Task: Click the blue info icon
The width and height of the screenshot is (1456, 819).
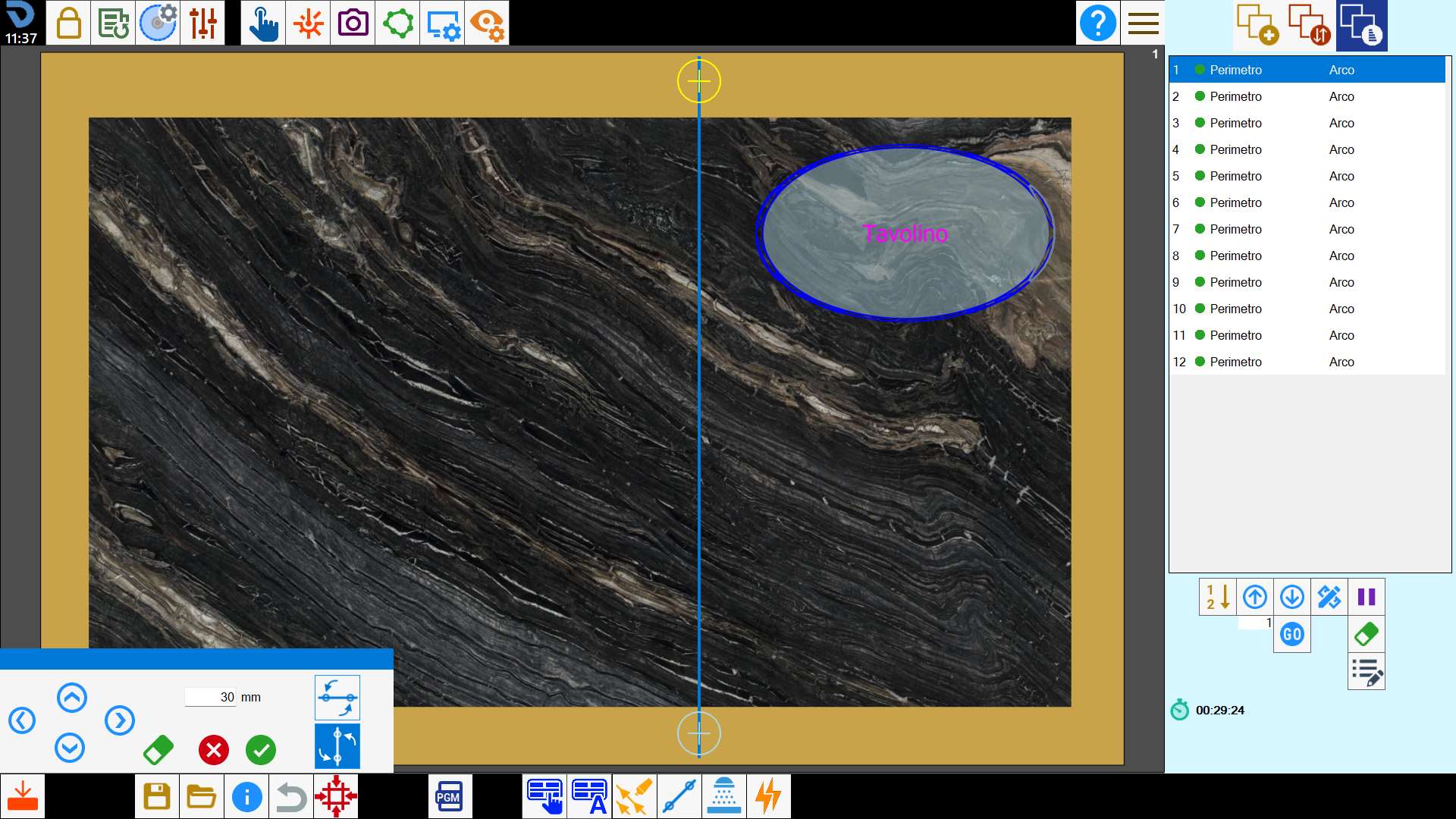Action: (246, 796)
